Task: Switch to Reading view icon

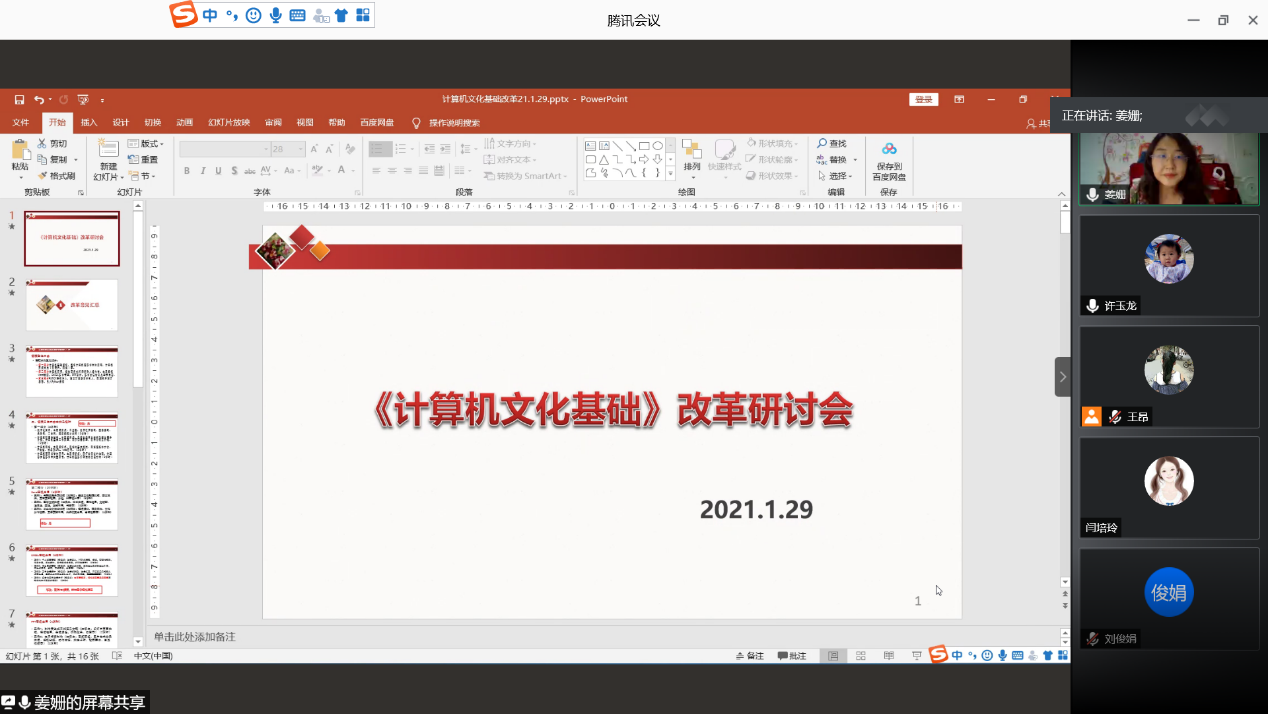Action: pos(888,656)
